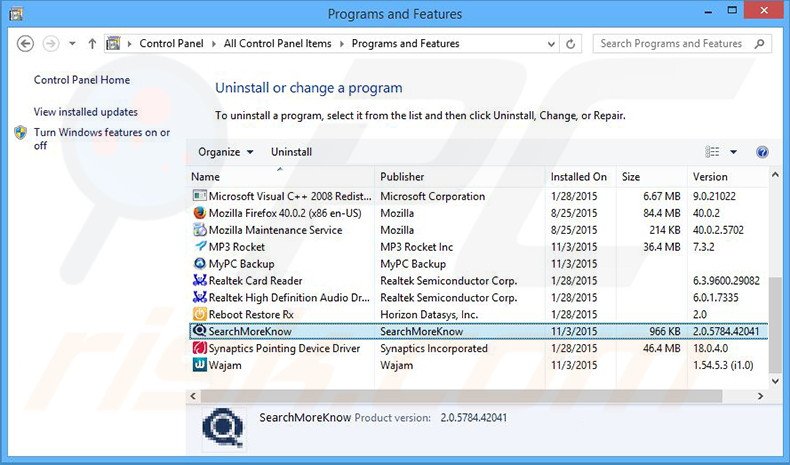The image size is (790, 465).
Task: Open the recent locations dropdown arrow
Action: tap(72, 44)
